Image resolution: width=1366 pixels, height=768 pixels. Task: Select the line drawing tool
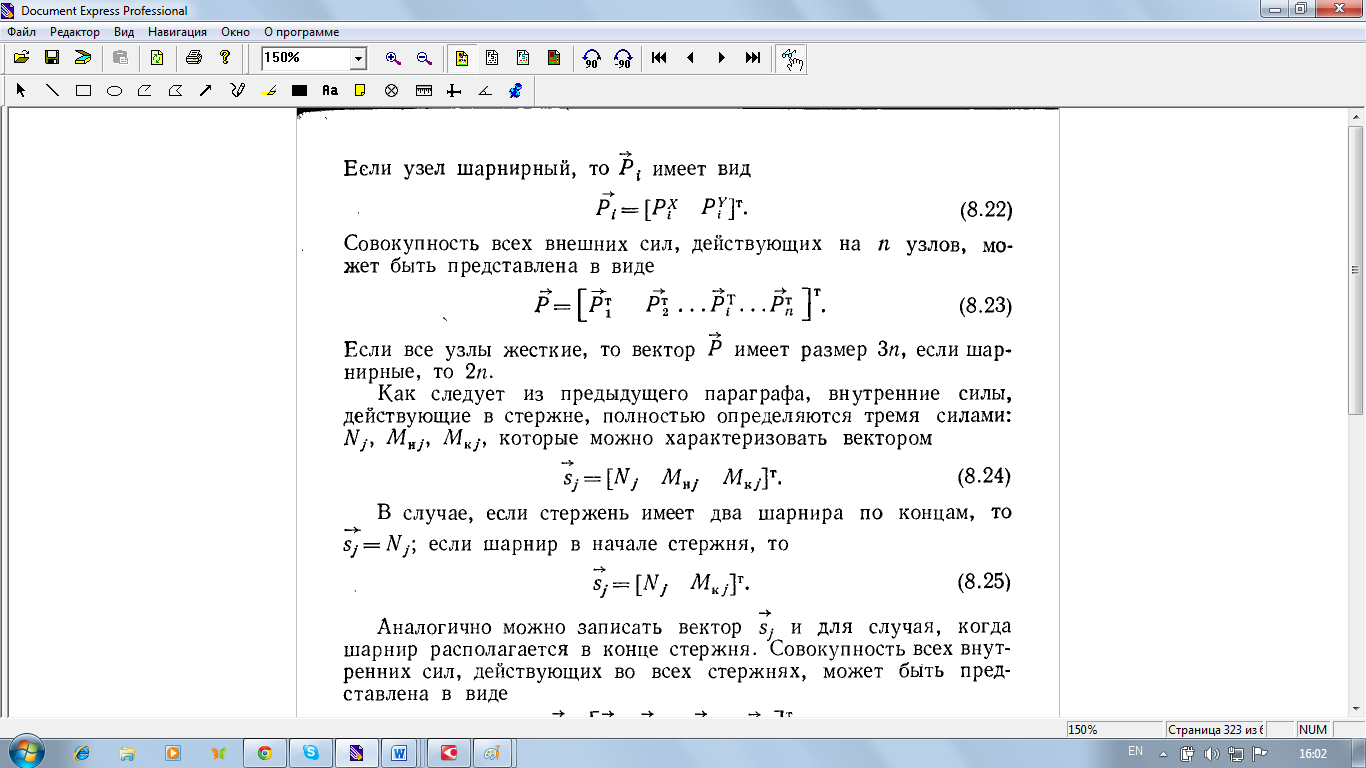pyautogui.click(x=52, y=90)
